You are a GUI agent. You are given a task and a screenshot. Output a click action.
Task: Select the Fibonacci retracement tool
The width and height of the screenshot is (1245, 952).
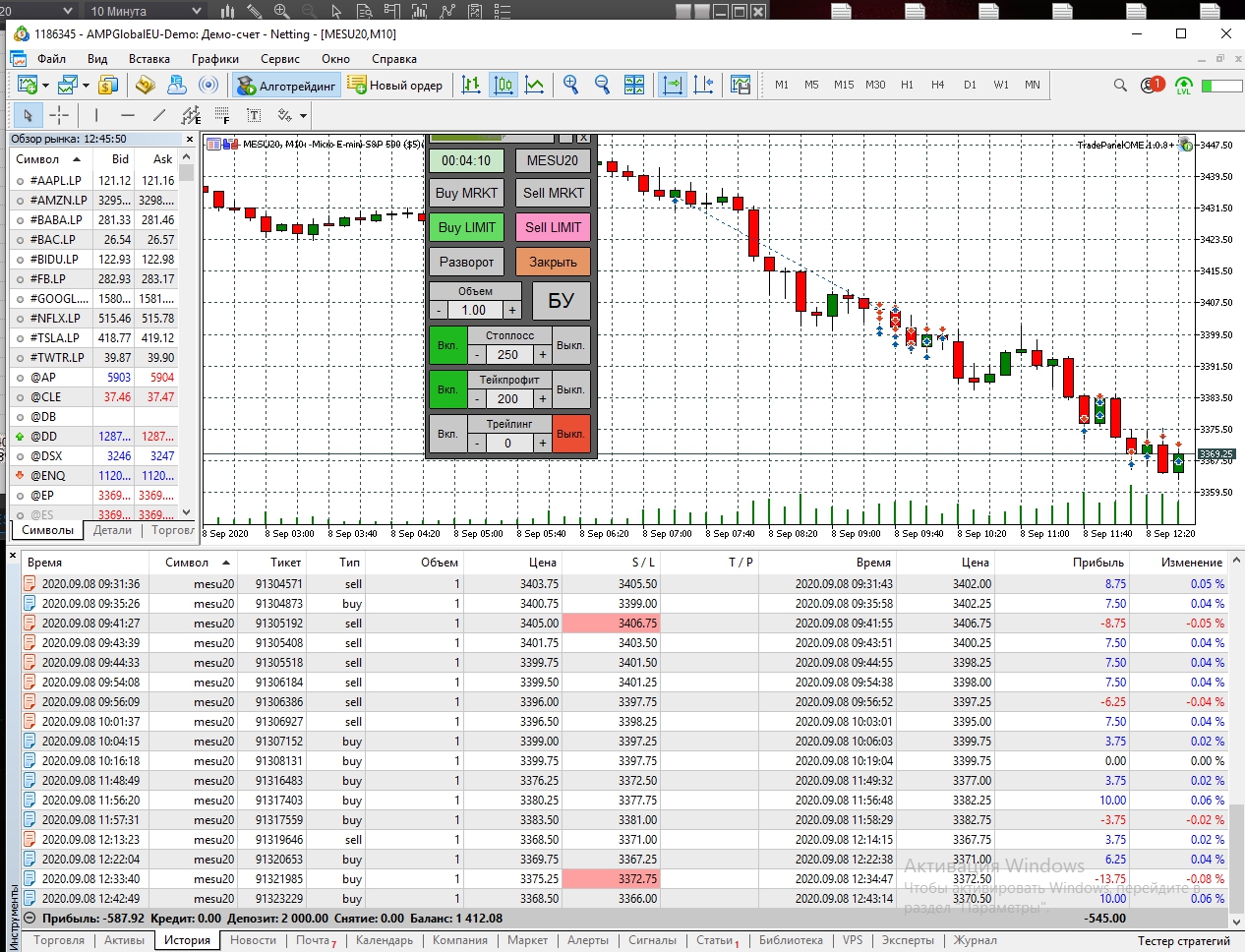pyautogui.click(x=222, y=115)
